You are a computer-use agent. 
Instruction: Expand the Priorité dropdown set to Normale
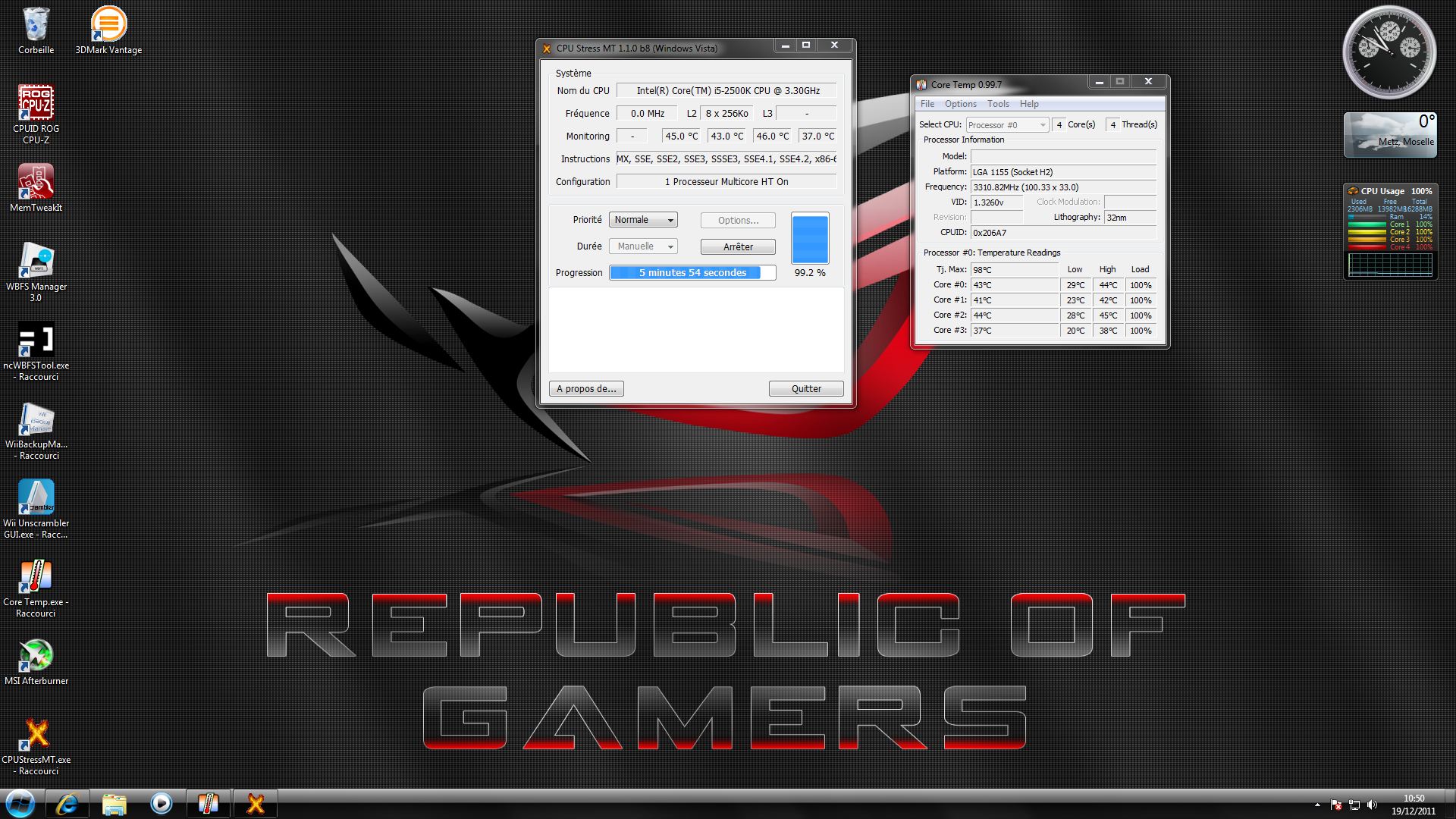point(643,220)
